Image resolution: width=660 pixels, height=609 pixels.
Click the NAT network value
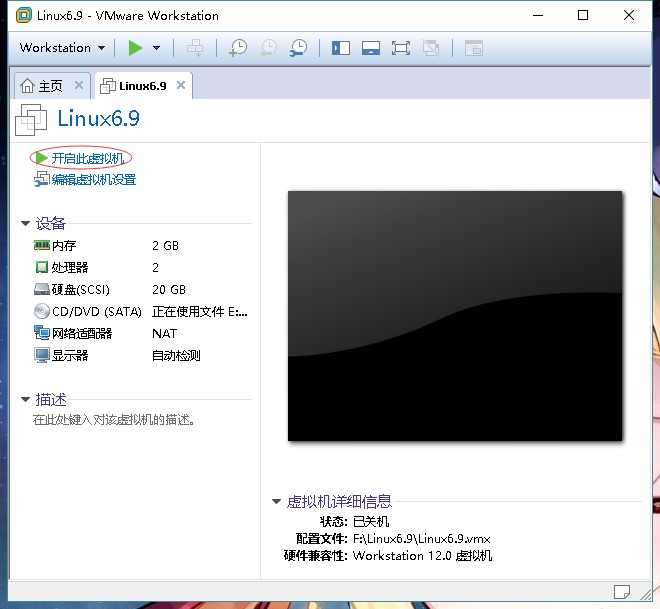pos(164,334)
